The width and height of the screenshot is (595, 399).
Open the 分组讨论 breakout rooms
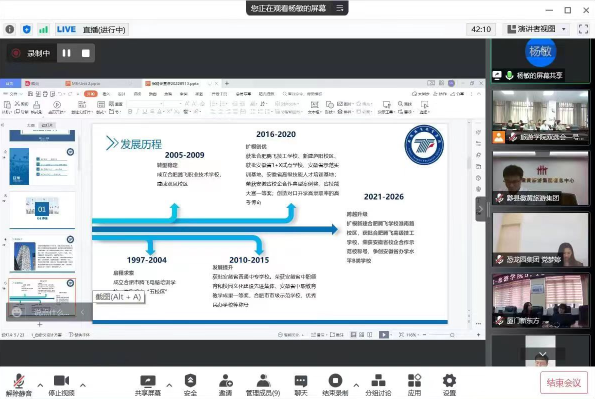[378, 380]
